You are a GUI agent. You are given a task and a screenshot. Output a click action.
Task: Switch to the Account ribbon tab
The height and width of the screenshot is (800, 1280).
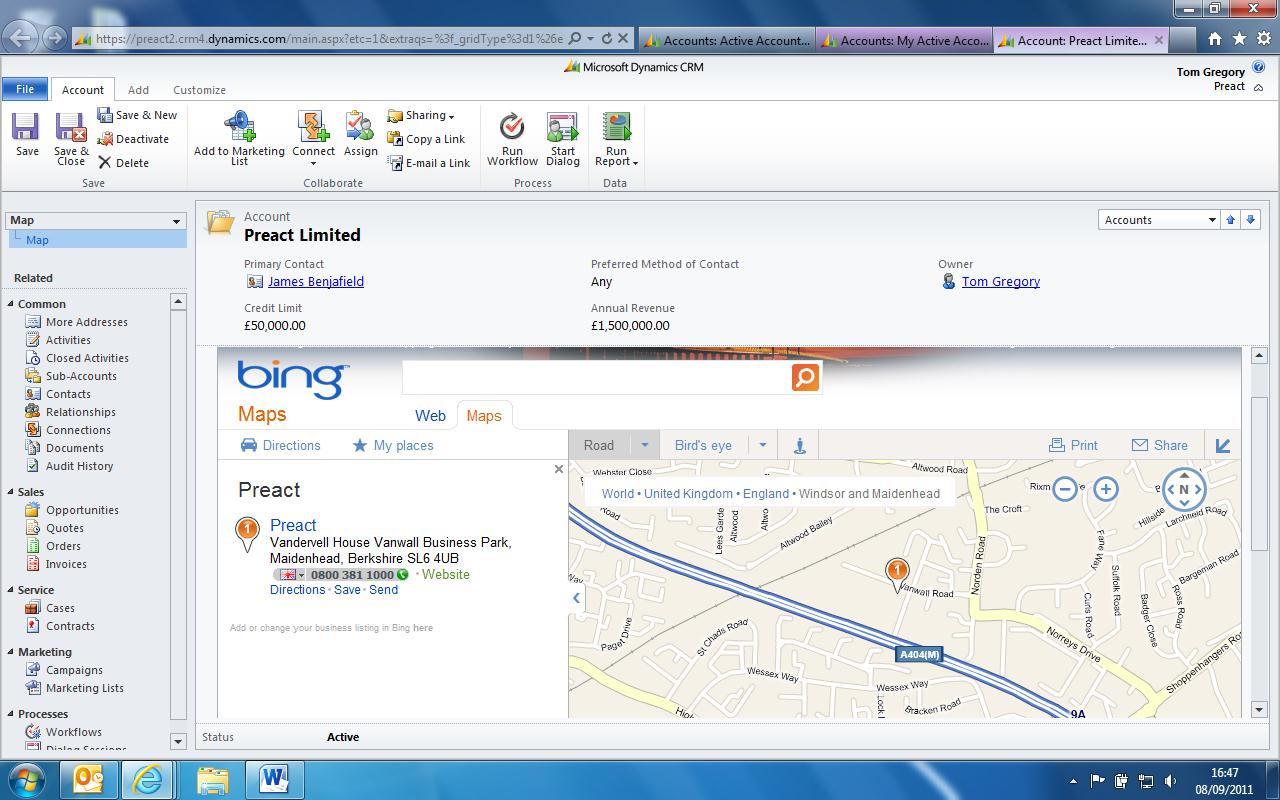(83, 89)
